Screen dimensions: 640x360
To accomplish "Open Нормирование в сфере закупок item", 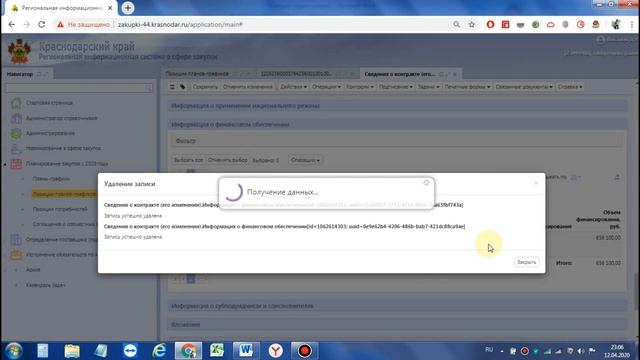I will coord(63,148).
